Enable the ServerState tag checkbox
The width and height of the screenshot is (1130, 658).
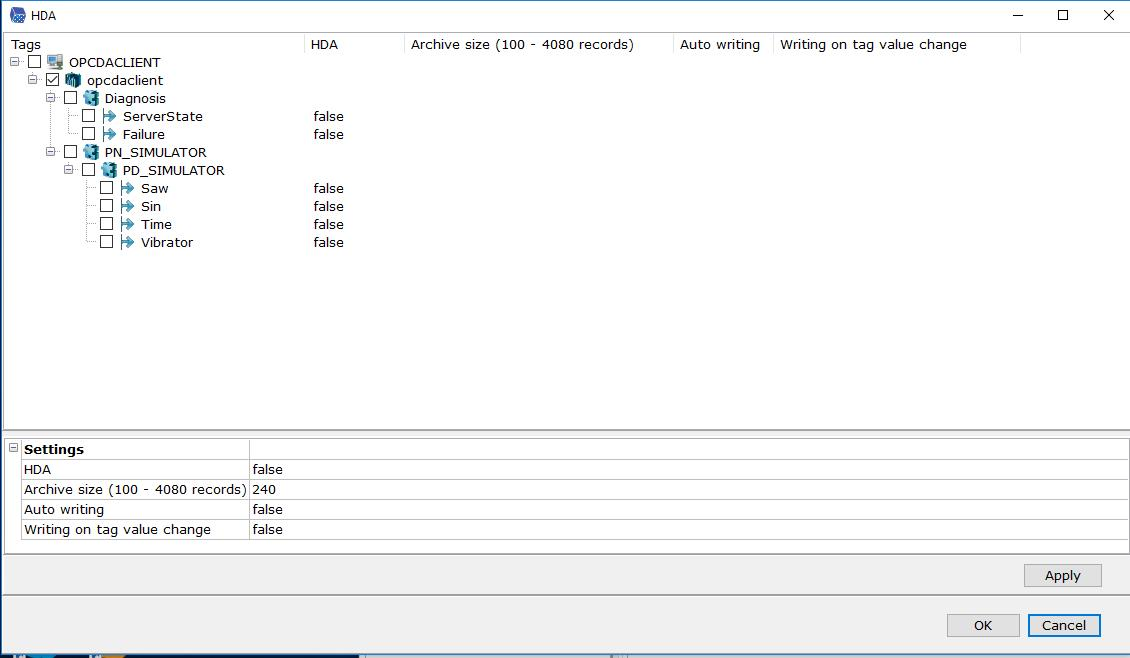pyautogui.click(x=89, y=116)
